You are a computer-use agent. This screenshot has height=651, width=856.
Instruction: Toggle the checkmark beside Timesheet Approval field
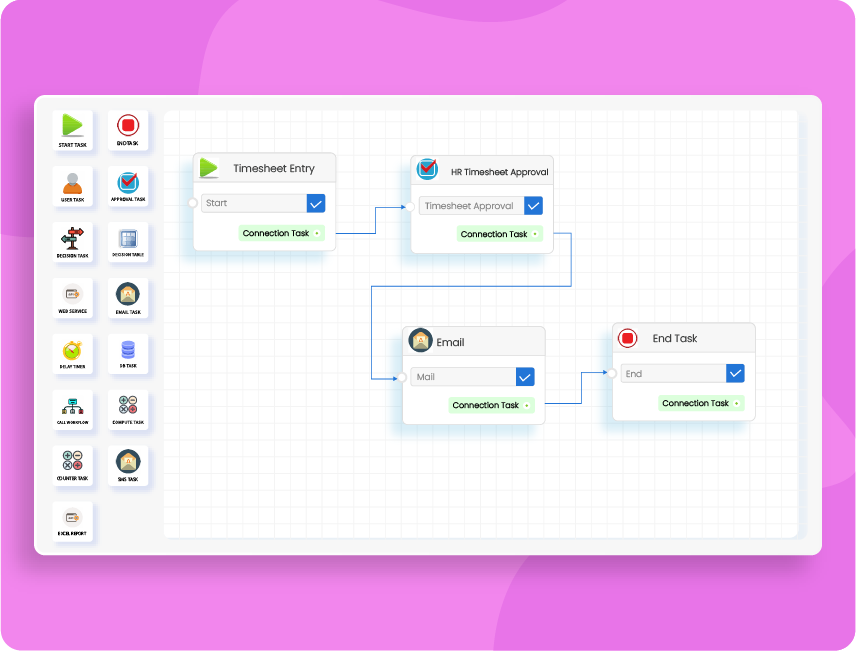coord(533,205)
